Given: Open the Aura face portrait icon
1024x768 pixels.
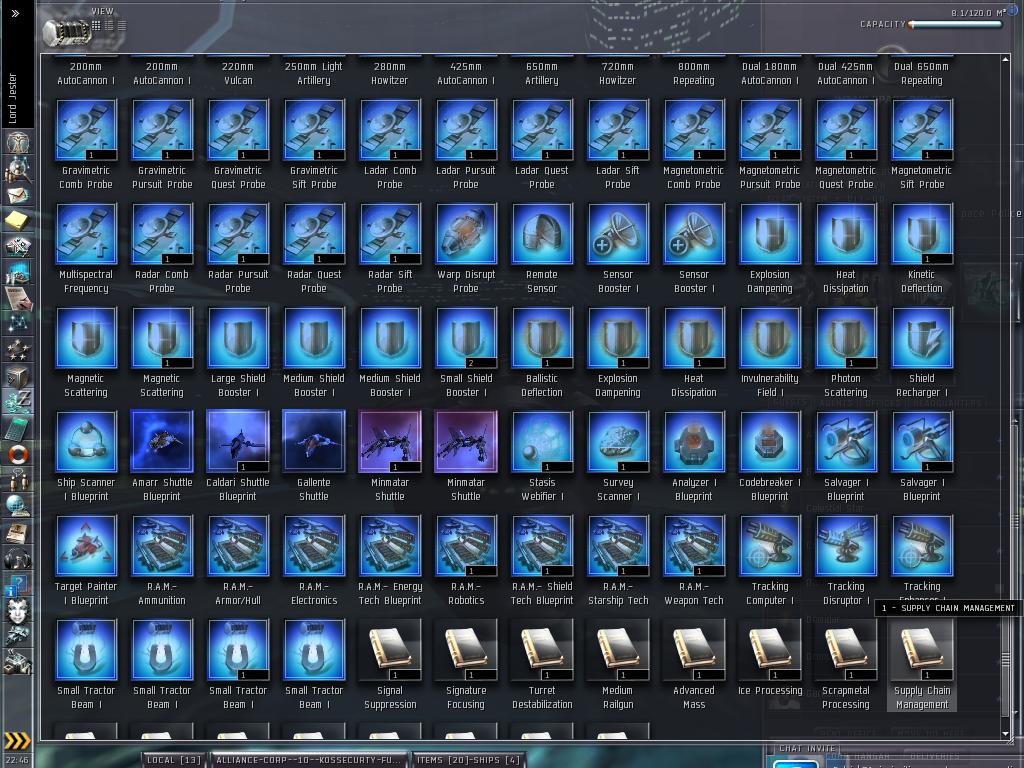Looking at the screenshot, I should point(18,610).
